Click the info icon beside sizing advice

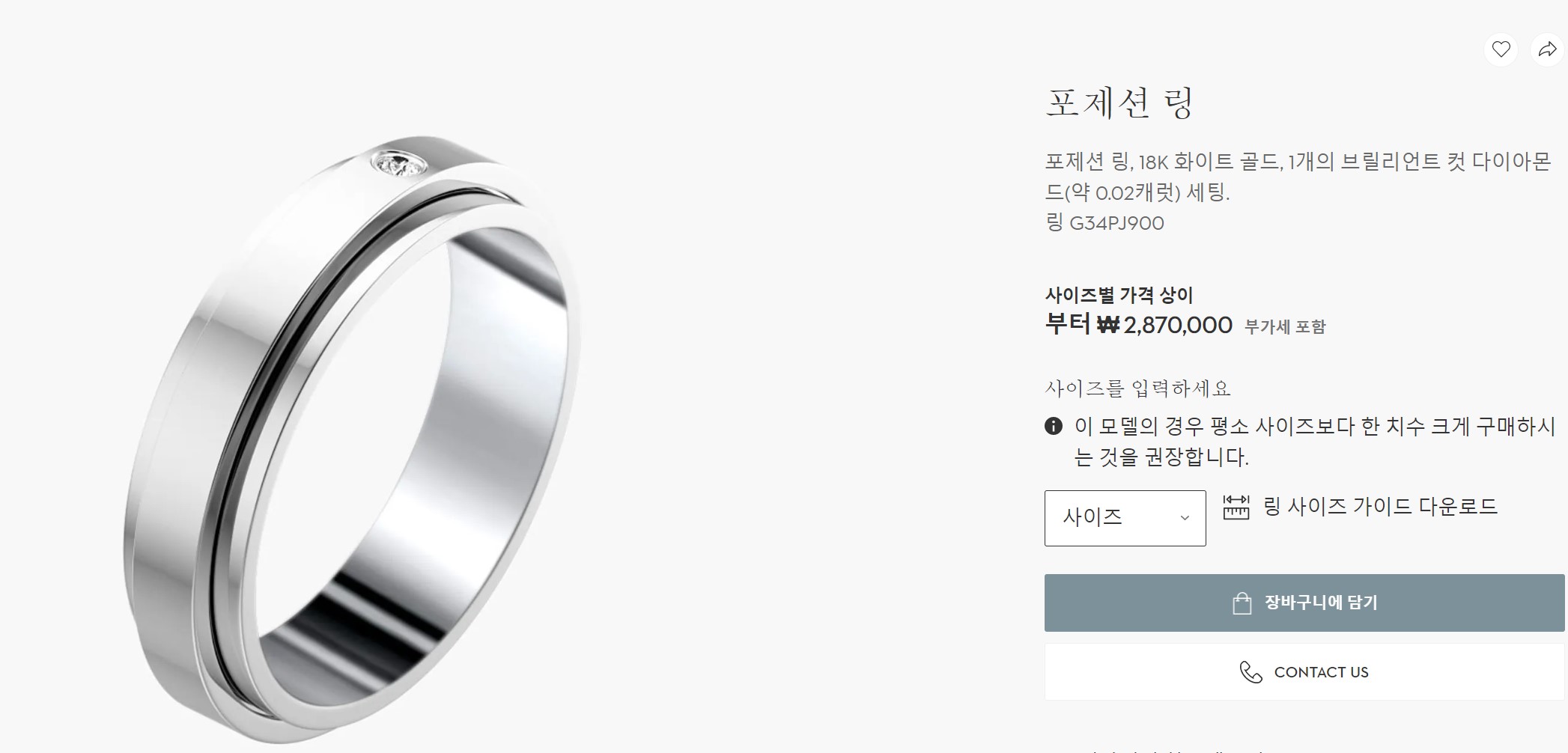click(x=1053, y=427)
